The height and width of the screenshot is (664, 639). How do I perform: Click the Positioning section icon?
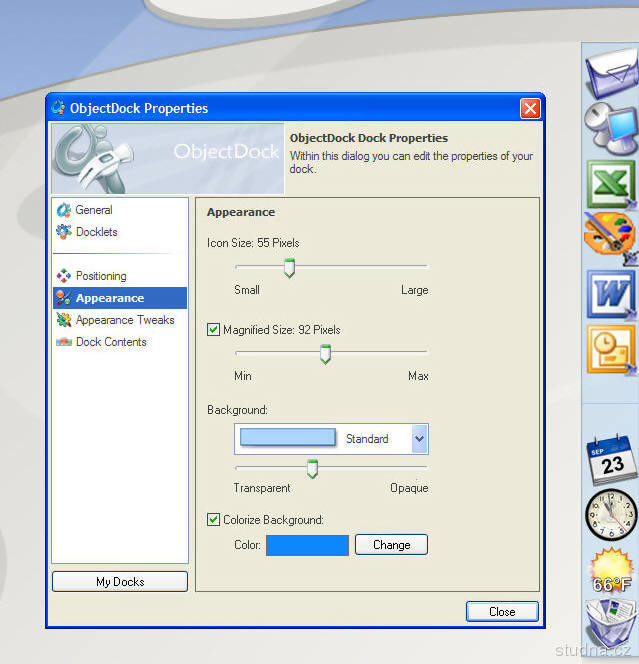[x=64, y=276]
